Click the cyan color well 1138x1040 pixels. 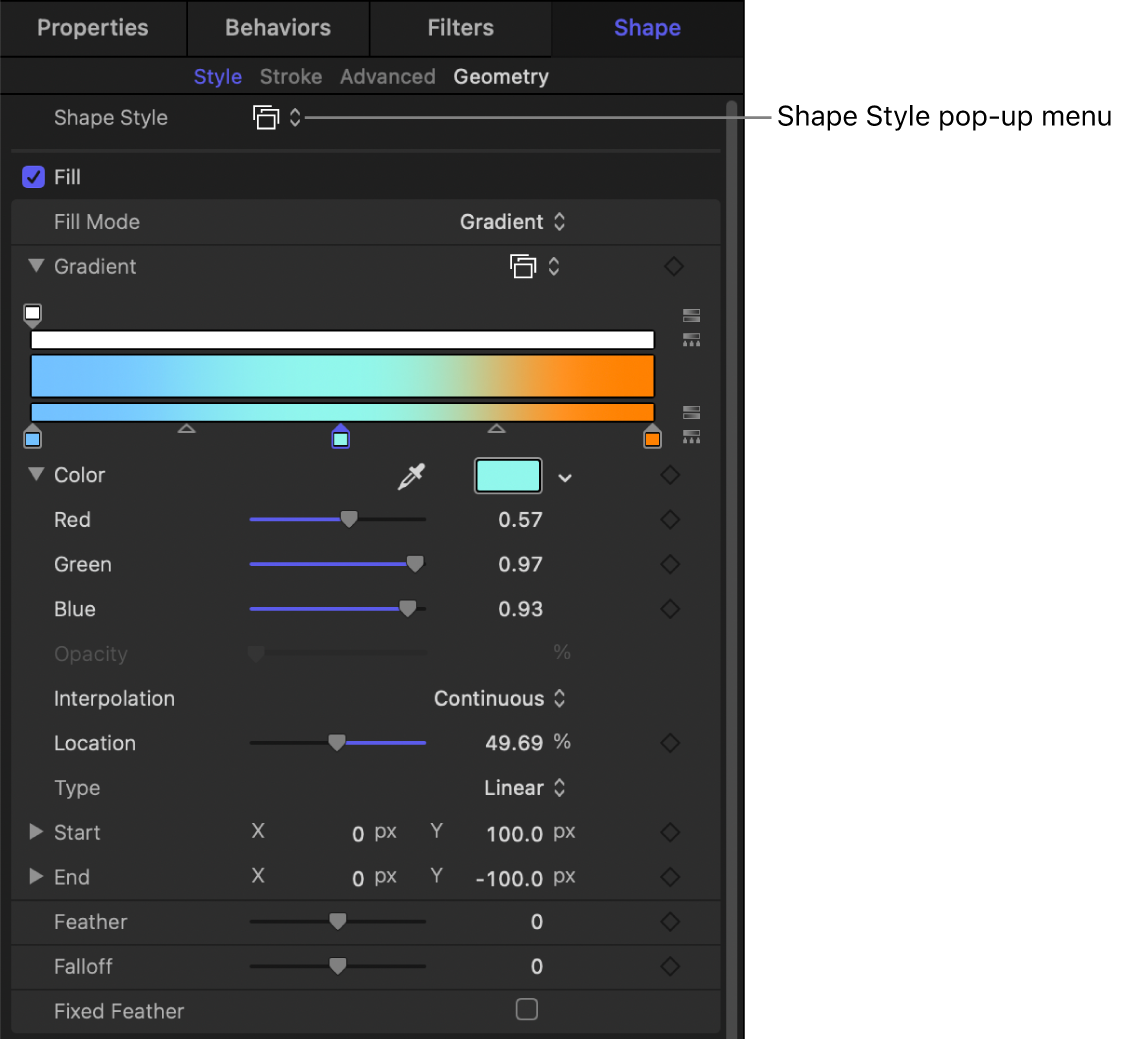(x=508, y=476)
